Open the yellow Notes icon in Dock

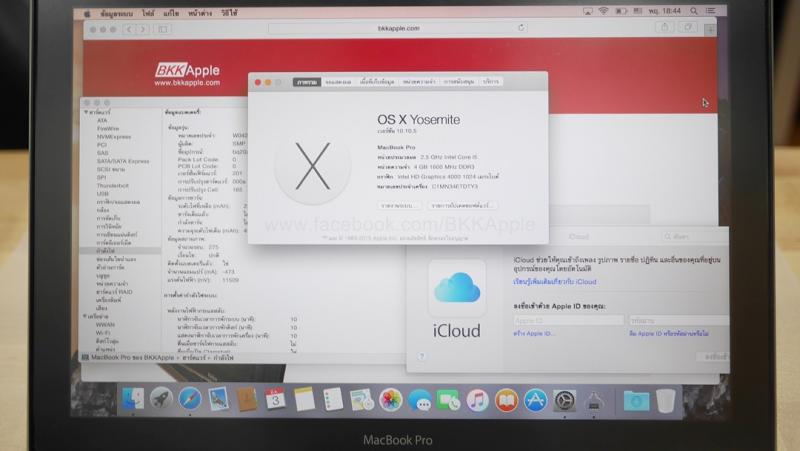(304, 399)
